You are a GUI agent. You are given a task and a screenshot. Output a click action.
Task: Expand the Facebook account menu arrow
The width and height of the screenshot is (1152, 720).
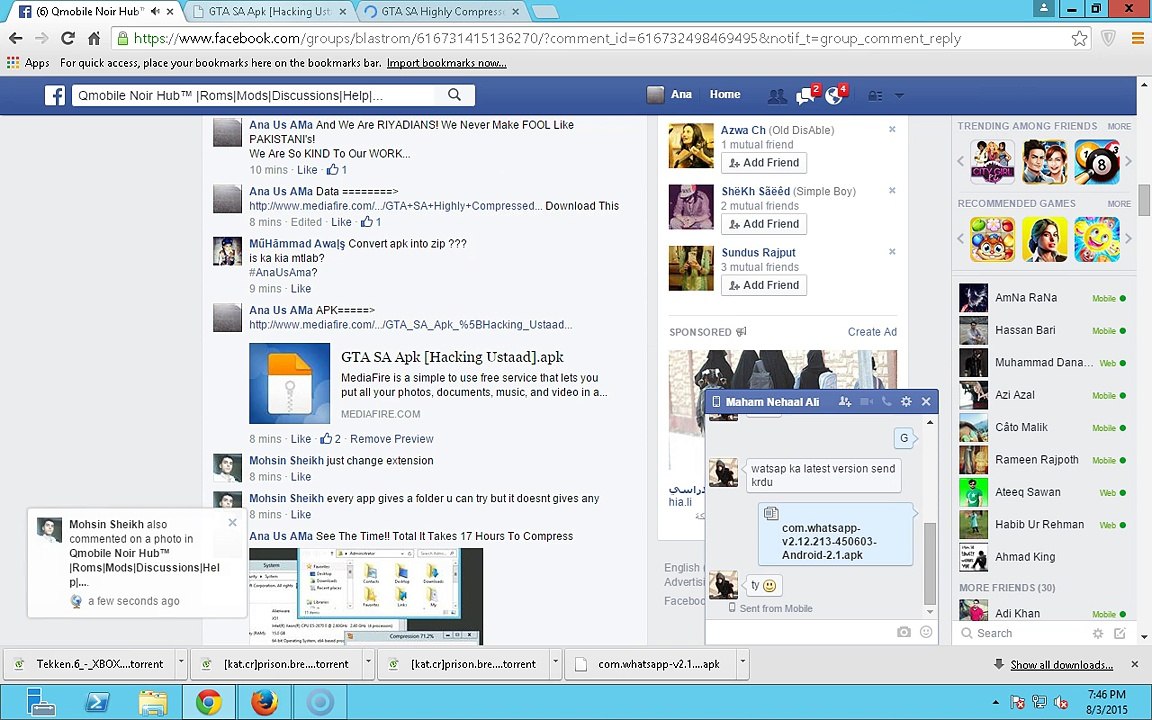click(x=899, y=96)
